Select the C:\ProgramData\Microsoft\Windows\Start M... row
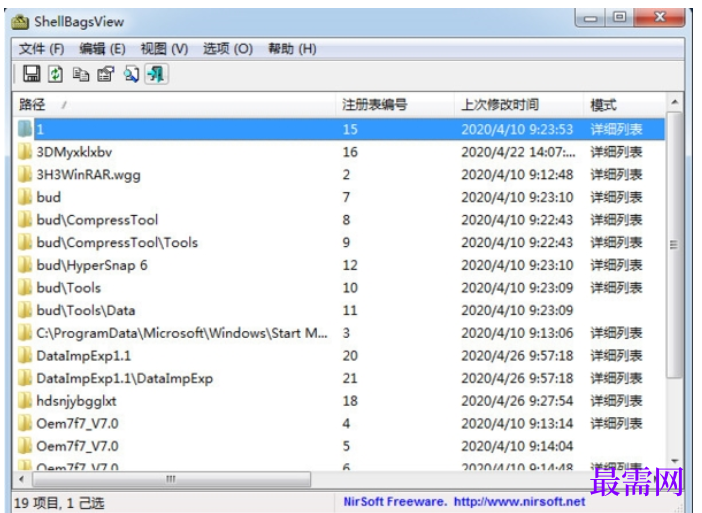 click(339, 333)
